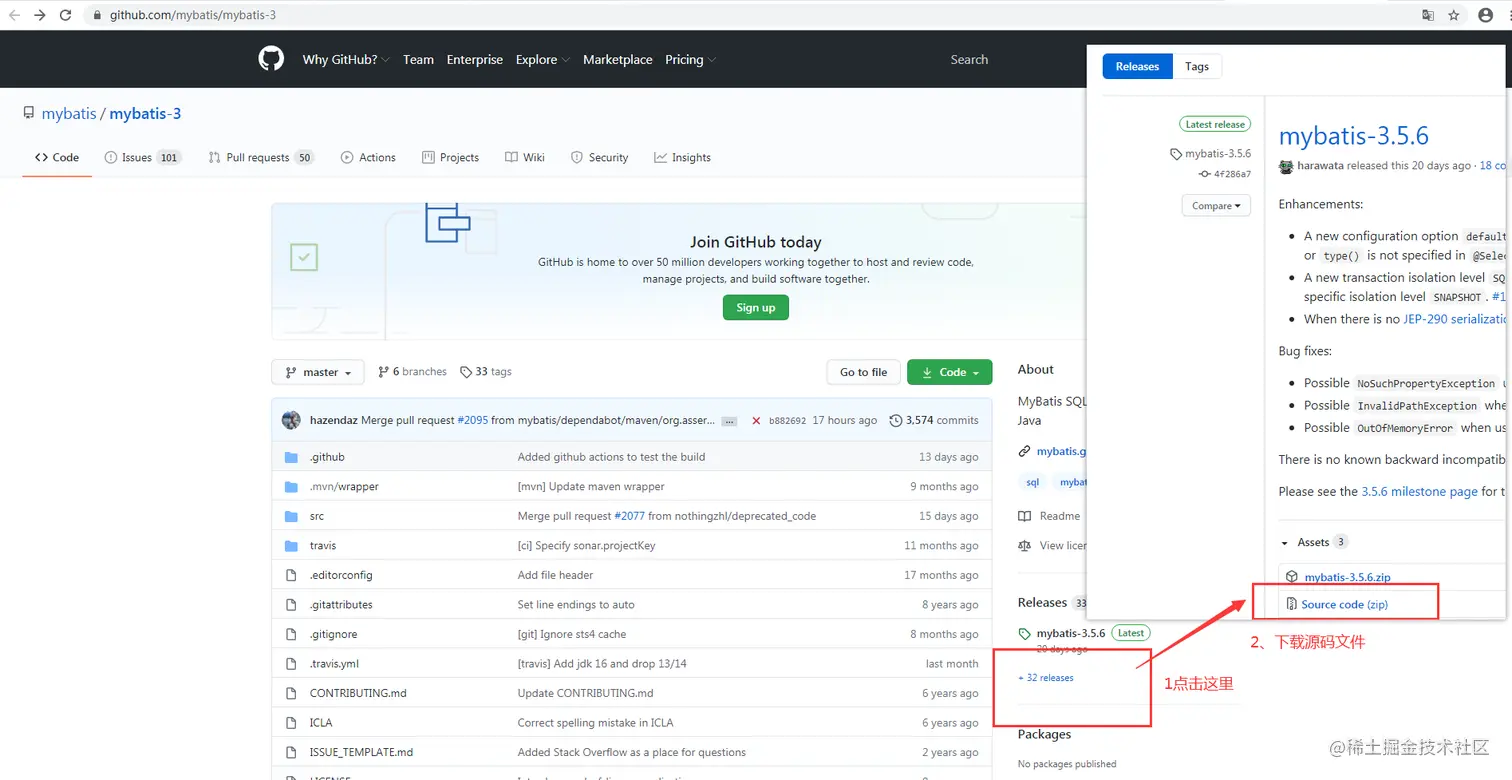Collapse the Assets section
Screen dimensions: 1512x780
[x=1314, y=542]
